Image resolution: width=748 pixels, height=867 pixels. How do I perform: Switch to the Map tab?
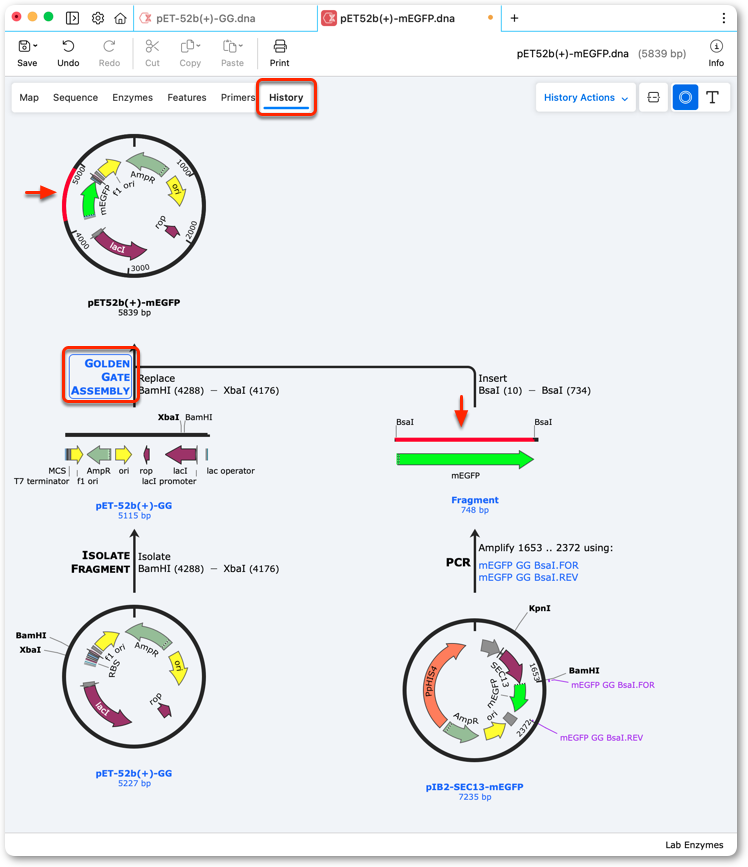coord(29,97)
